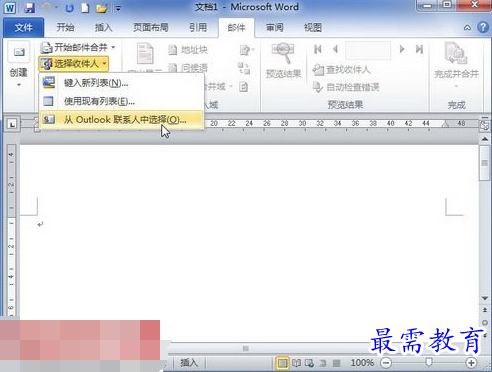The width and height of the screenshot is (492, 372).
Task: Switch to Outline view icon
Action: (x=323, y=363)
